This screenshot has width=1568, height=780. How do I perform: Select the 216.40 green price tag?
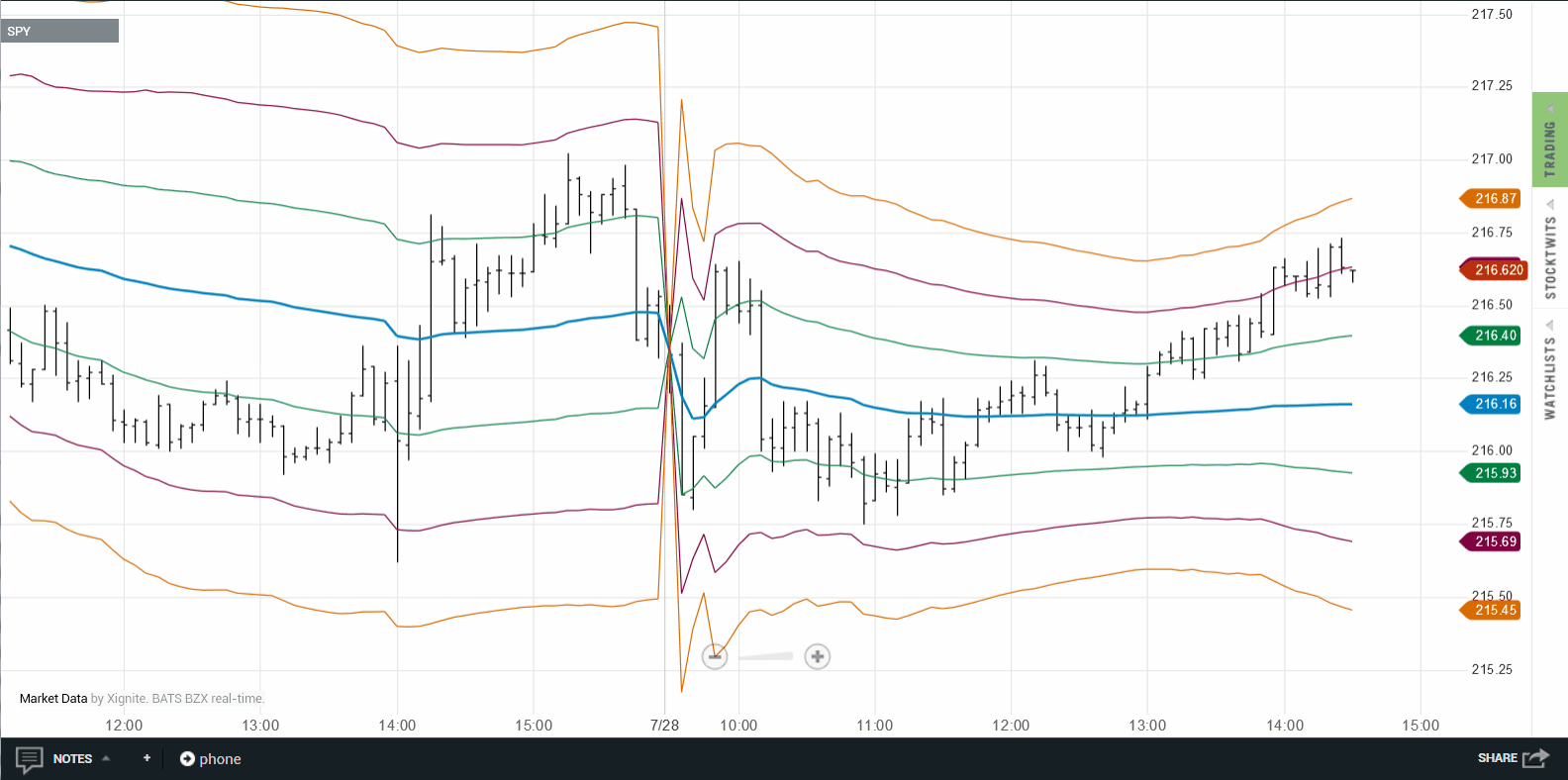(x=1491, y=336)
